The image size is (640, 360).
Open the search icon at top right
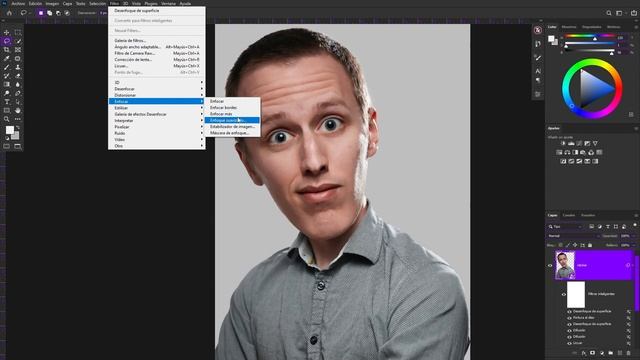609,13
